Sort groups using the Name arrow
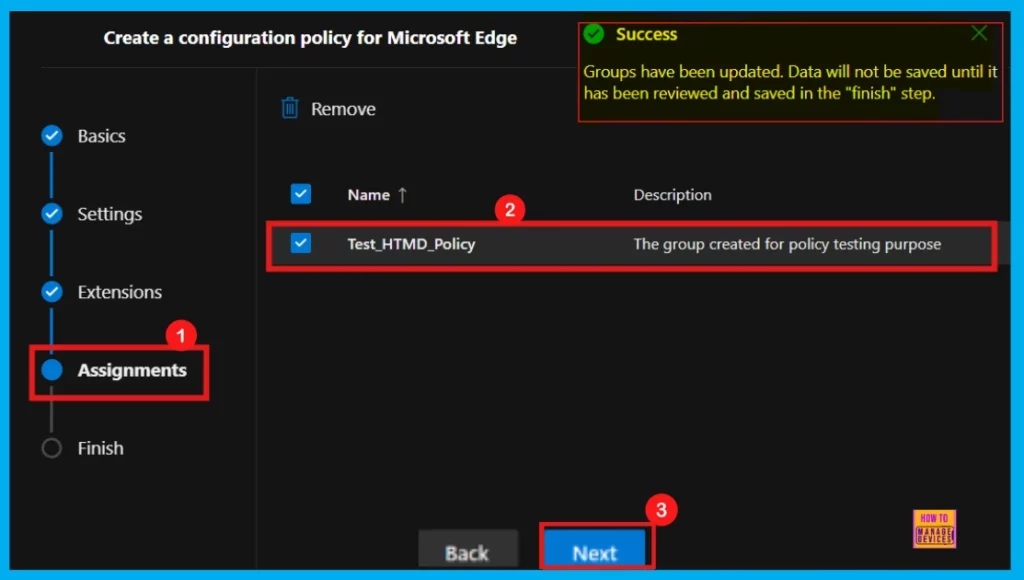Screen dimensions: 1024x580 pyautogui.click(x=402, y=195)
